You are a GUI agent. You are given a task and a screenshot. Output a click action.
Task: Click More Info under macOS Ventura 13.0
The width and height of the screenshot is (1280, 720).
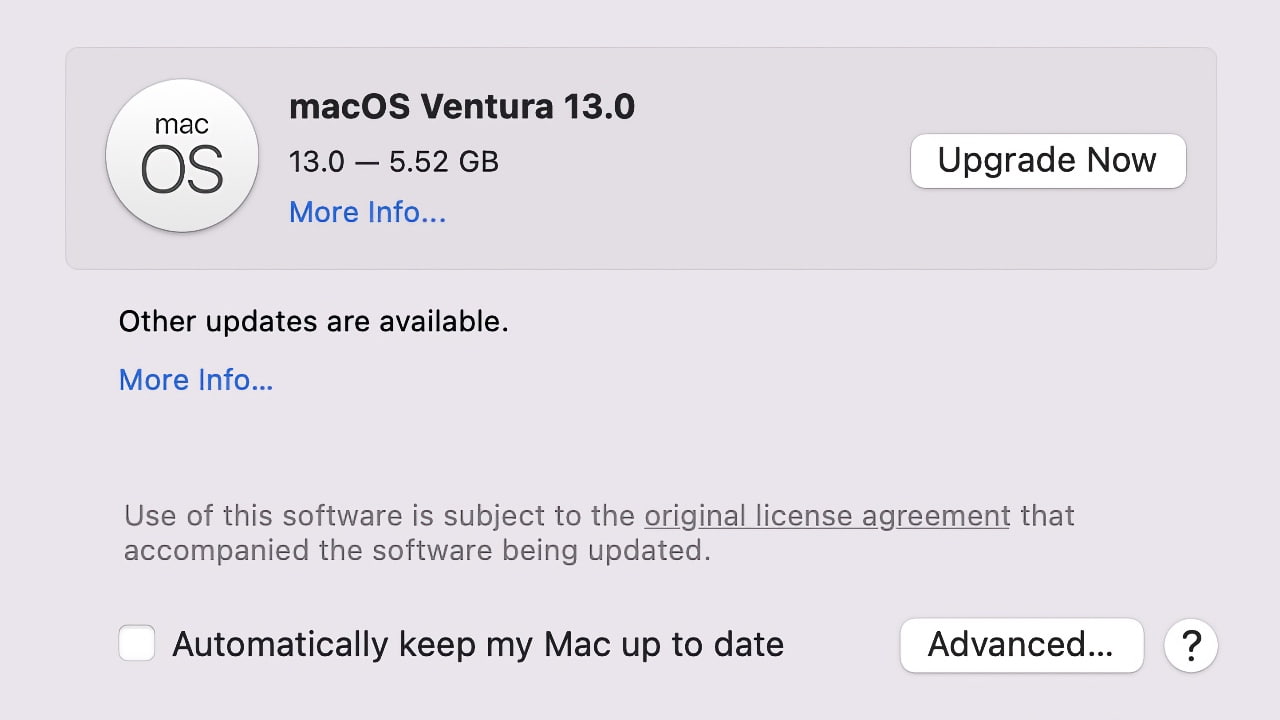(x=367, y=212)
